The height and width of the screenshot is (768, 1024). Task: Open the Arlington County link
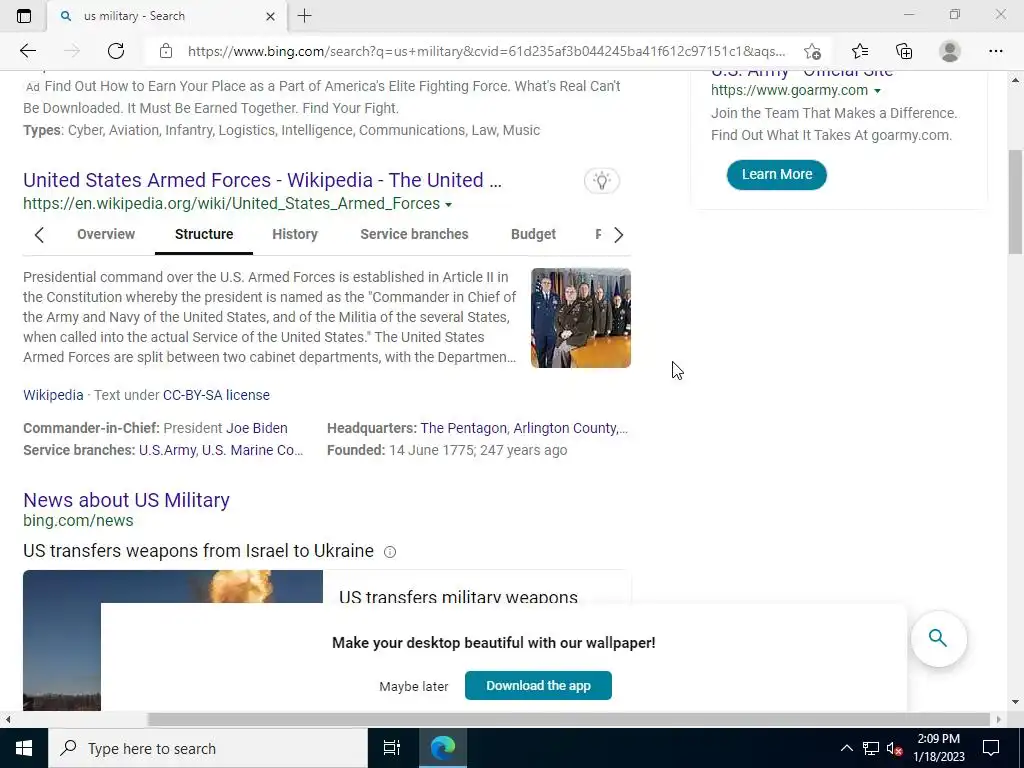568,428
